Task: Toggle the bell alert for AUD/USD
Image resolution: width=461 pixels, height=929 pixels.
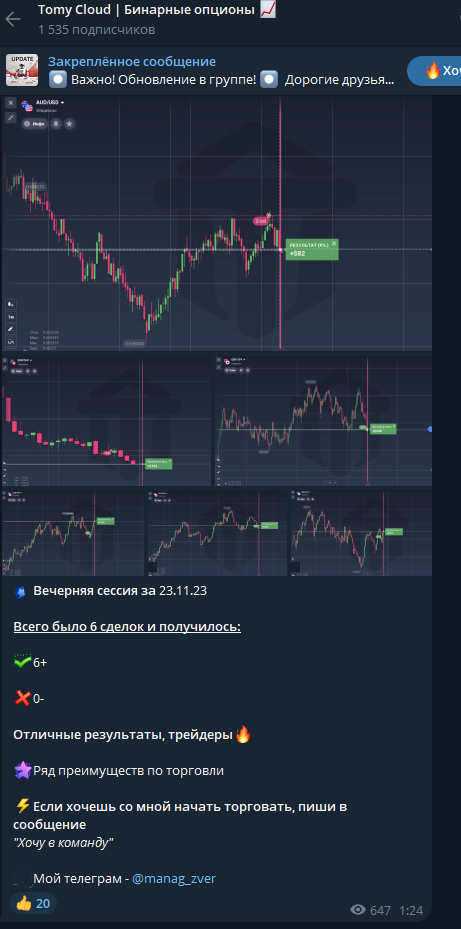Action: (x=56, y=123)
